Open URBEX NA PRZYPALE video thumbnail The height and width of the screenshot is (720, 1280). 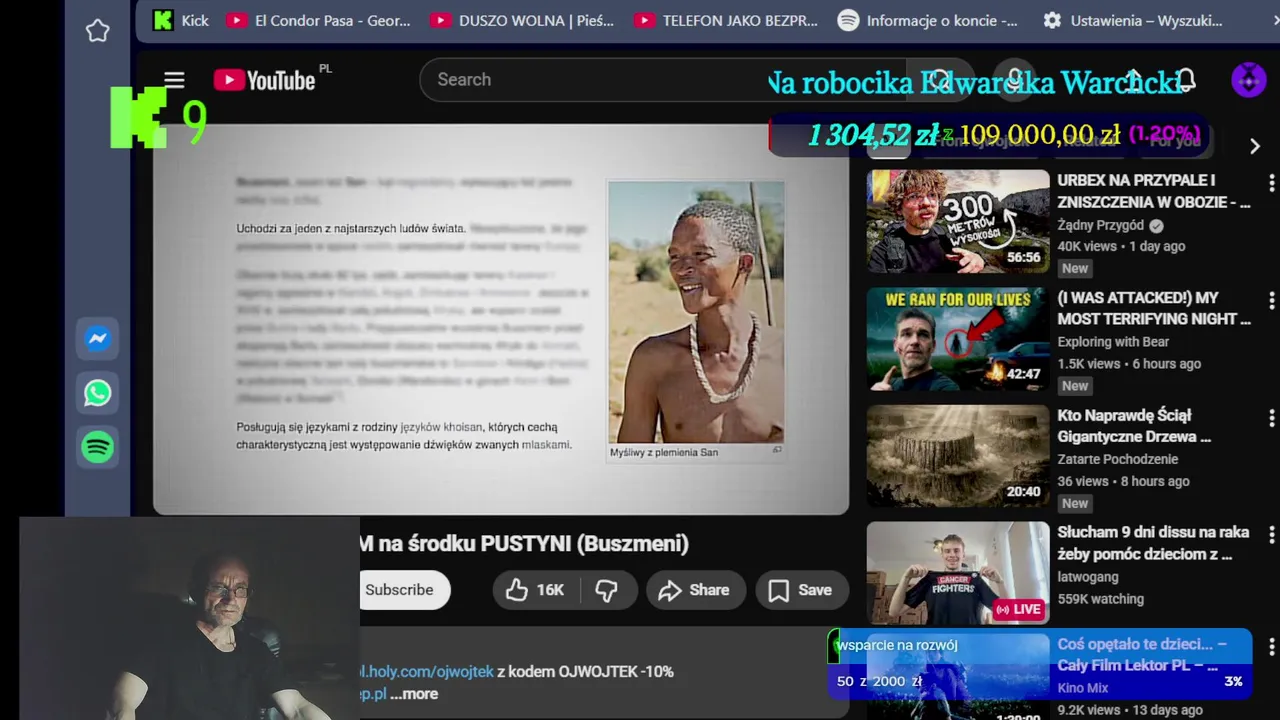958,221
